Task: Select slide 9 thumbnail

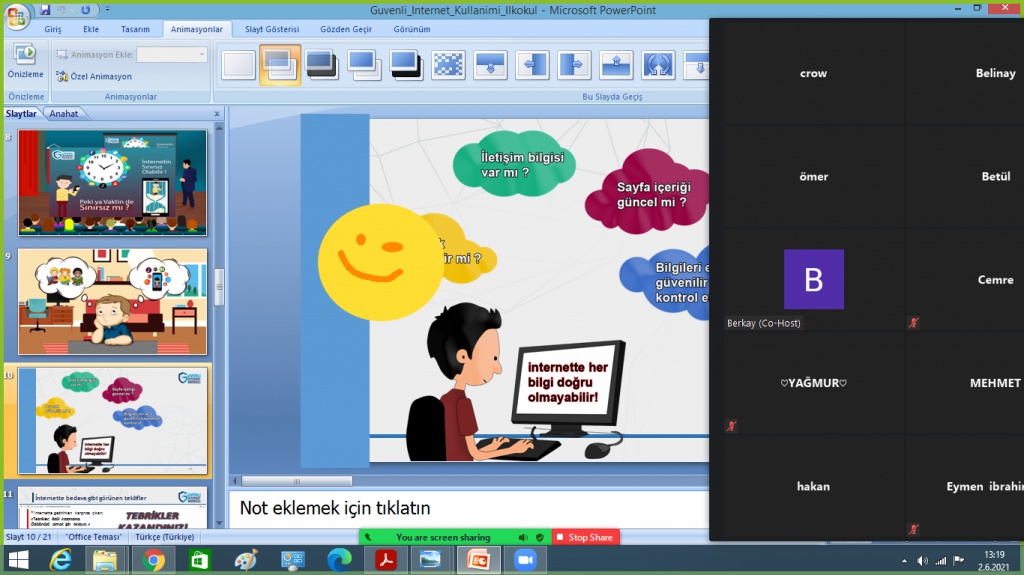Action: tap(112, 302)
